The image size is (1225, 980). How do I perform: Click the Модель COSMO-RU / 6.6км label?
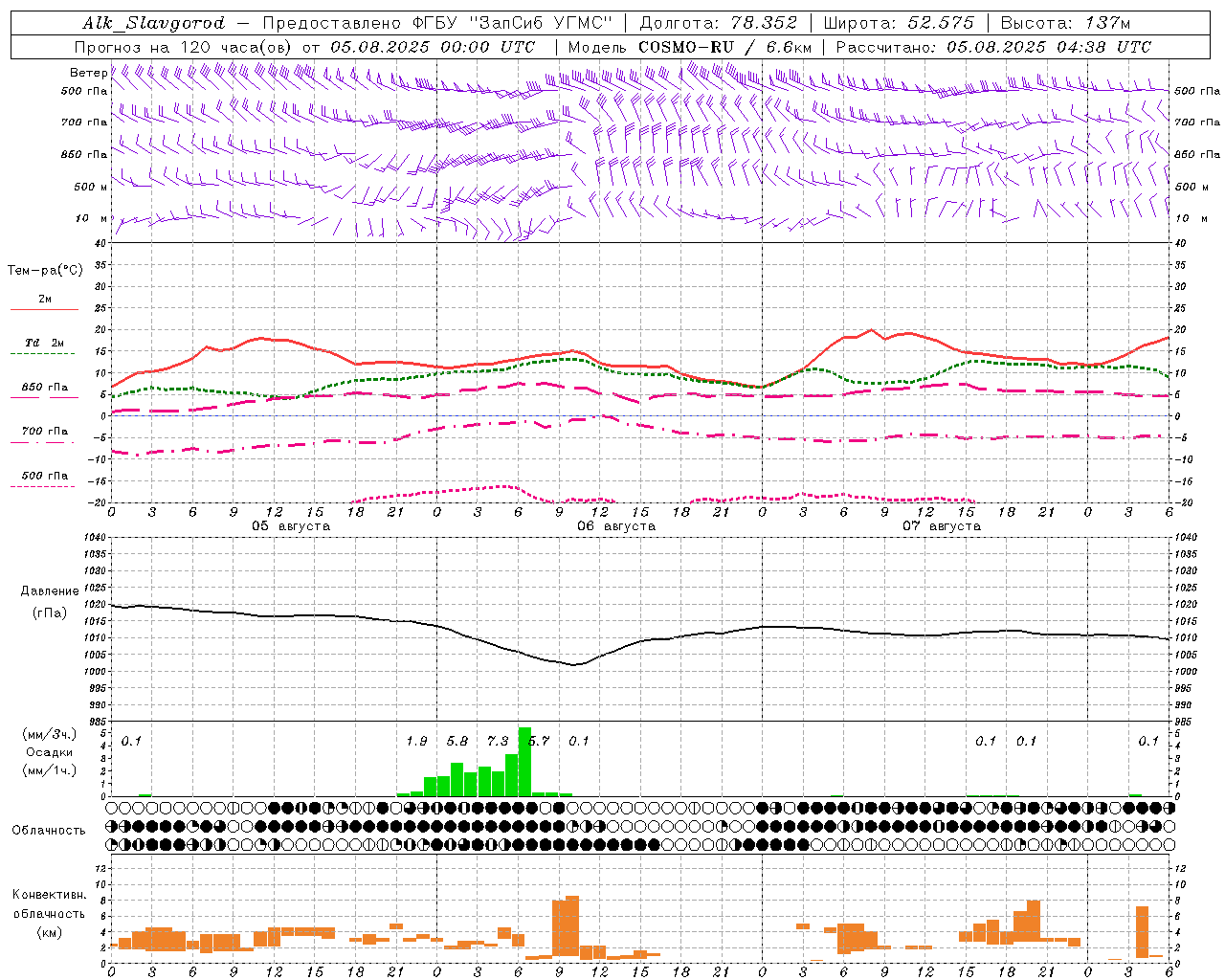[x=689, y=47]
